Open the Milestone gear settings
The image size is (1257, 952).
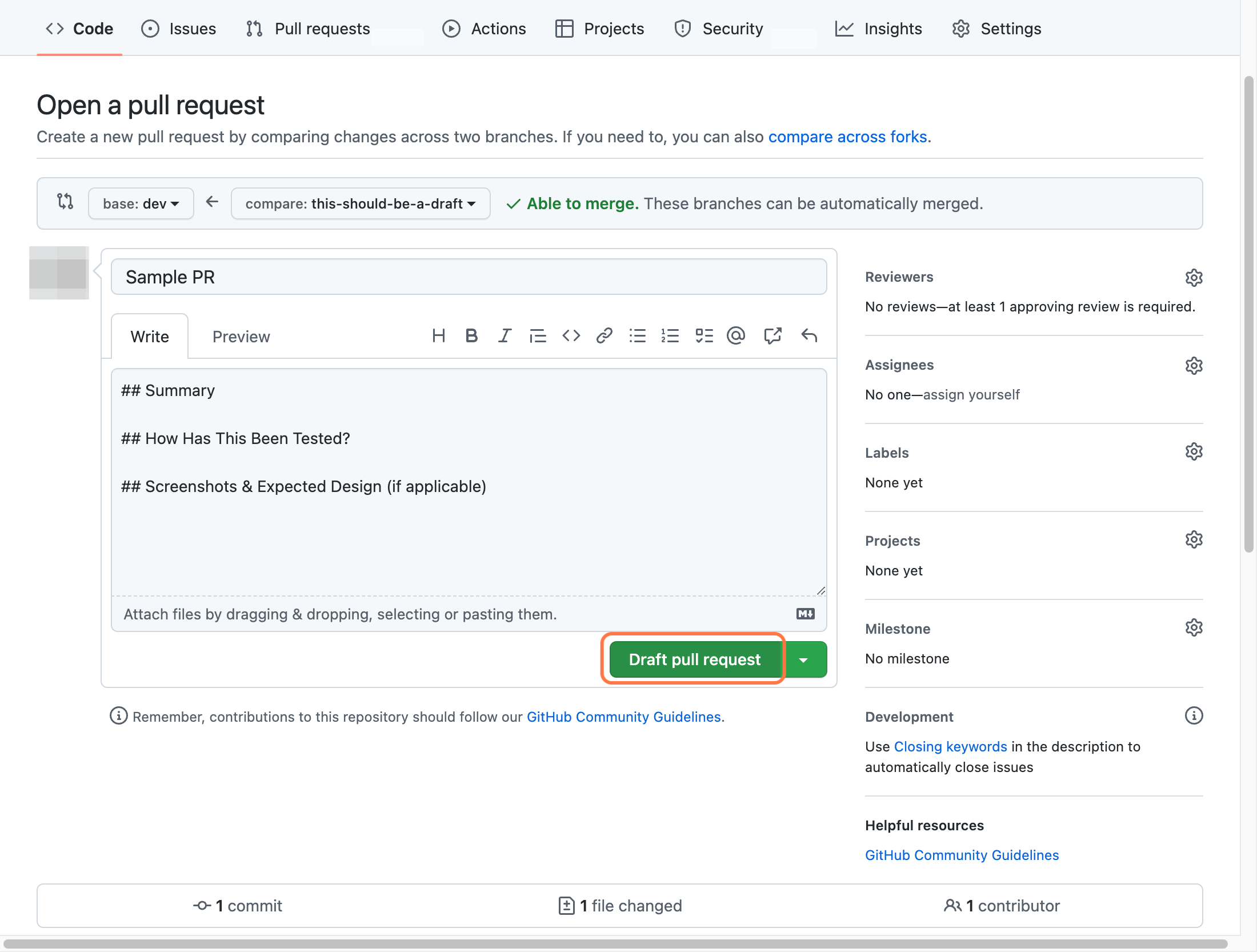click(x=1194, y=628)
